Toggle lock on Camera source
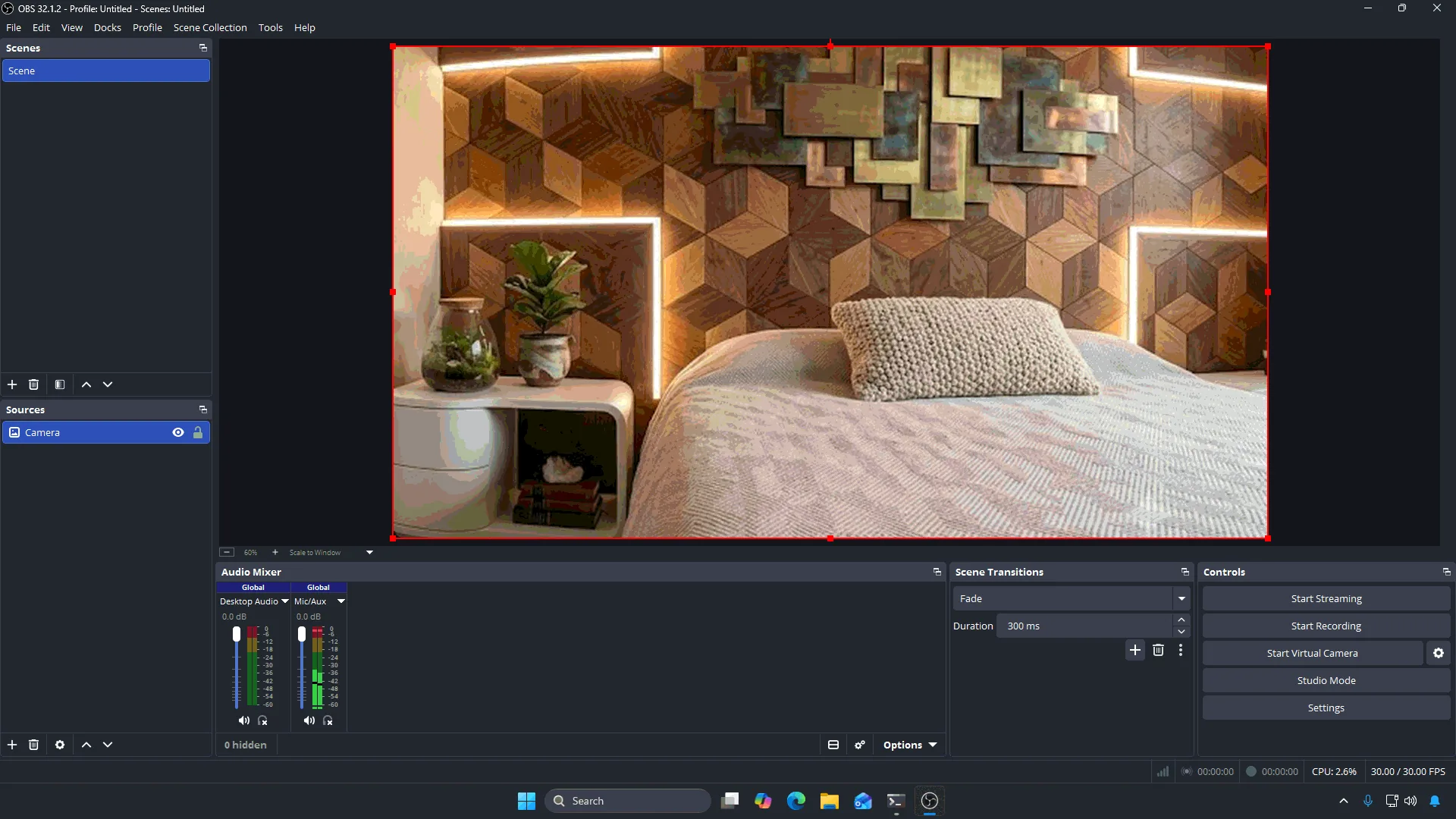This screenshot has height=819, width=1456. (x=198, y=432)
